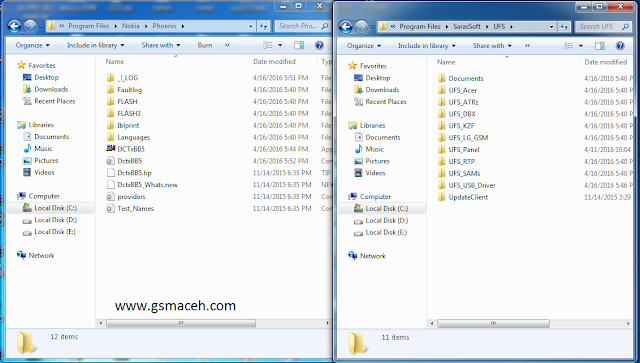Open help in the UFS window
Viewport: 640px width, 363px height.
620,46
